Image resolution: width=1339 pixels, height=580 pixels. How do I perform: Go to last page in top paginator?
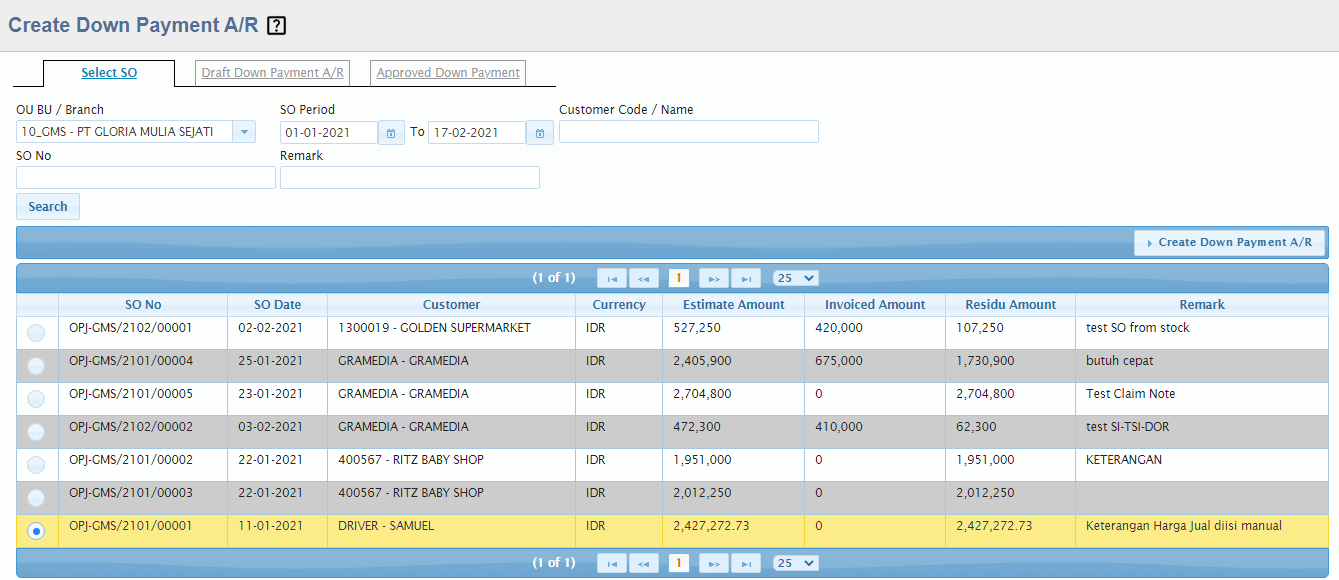coord(746,278)
